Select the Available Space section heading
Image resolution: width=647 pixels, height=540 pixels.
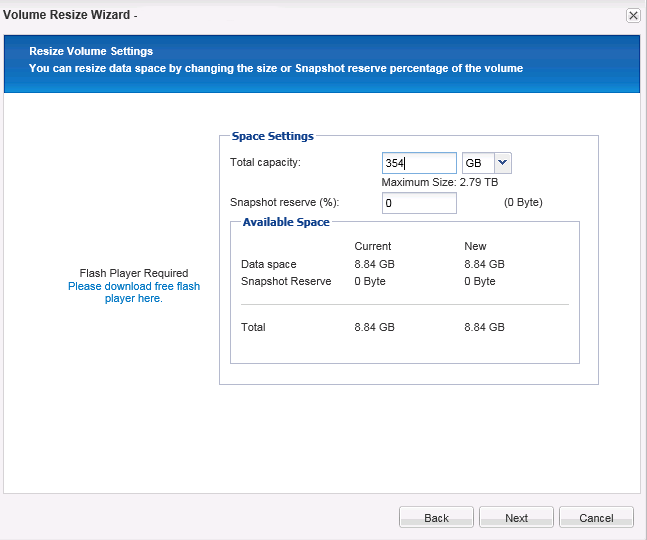pos(286,222)
